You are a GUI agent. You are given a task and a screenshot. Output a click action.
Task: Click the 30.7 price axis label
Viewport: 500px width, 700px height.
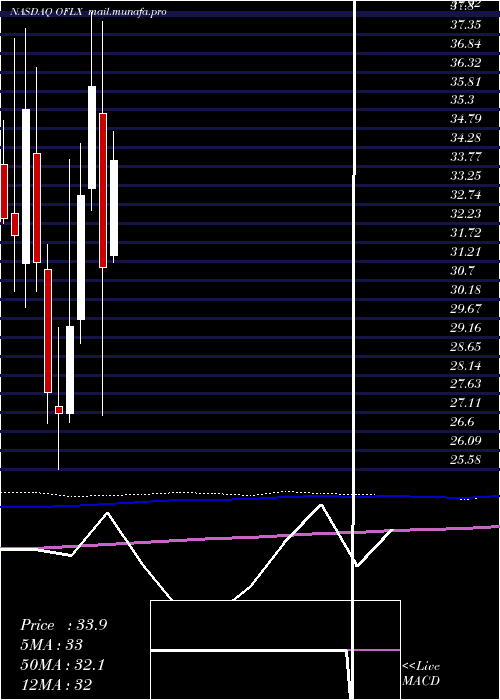coord(462,271)
